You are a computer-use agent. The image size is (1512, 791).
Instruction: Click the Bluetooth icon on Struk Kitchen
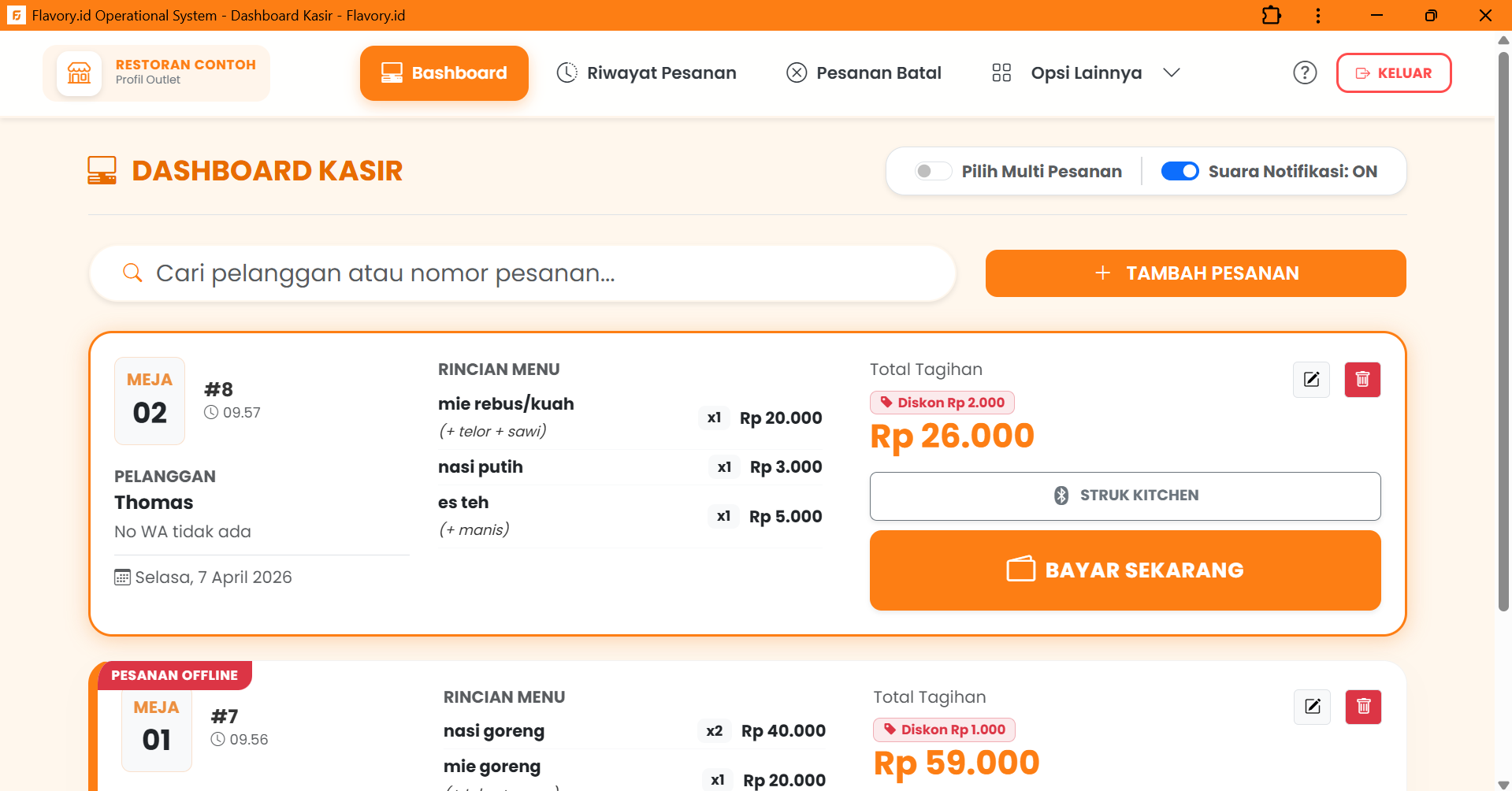coord(1061,496)
